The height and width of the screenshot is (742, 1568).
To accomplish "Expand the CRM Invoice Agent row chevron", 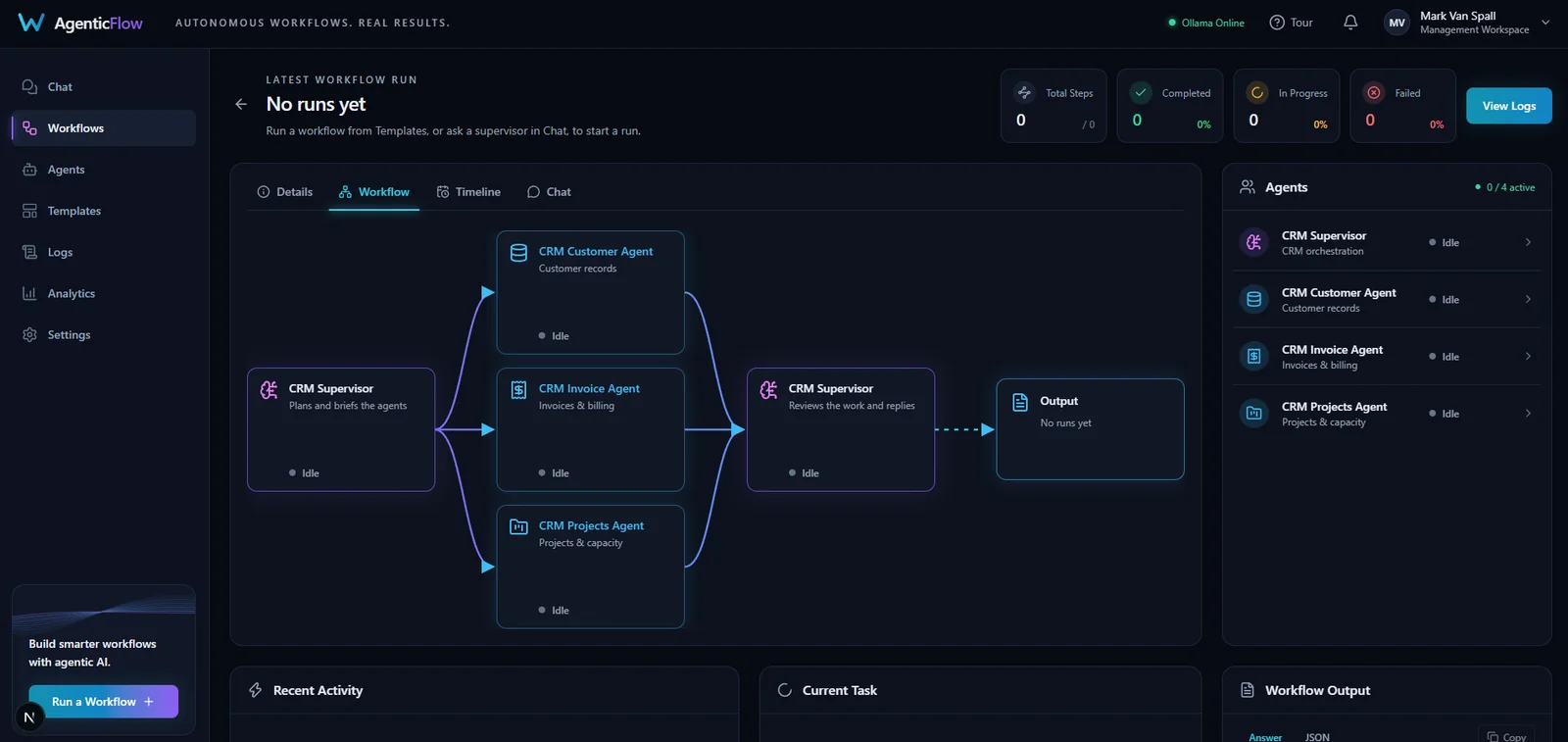I will [x=1528, y=356].
